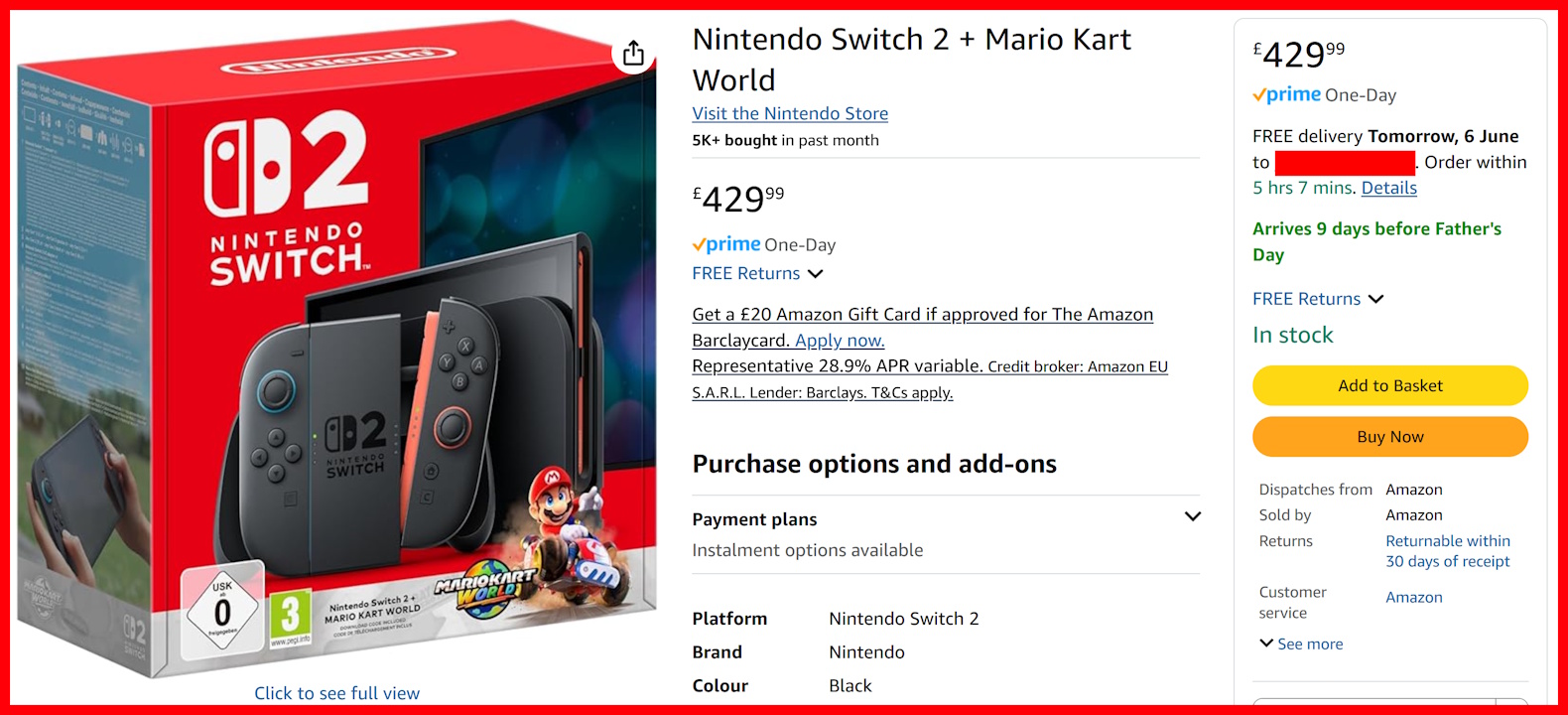Open Returnable within 30 days of receipt
The image size is (1568, 715).
tap(1448, 550)
